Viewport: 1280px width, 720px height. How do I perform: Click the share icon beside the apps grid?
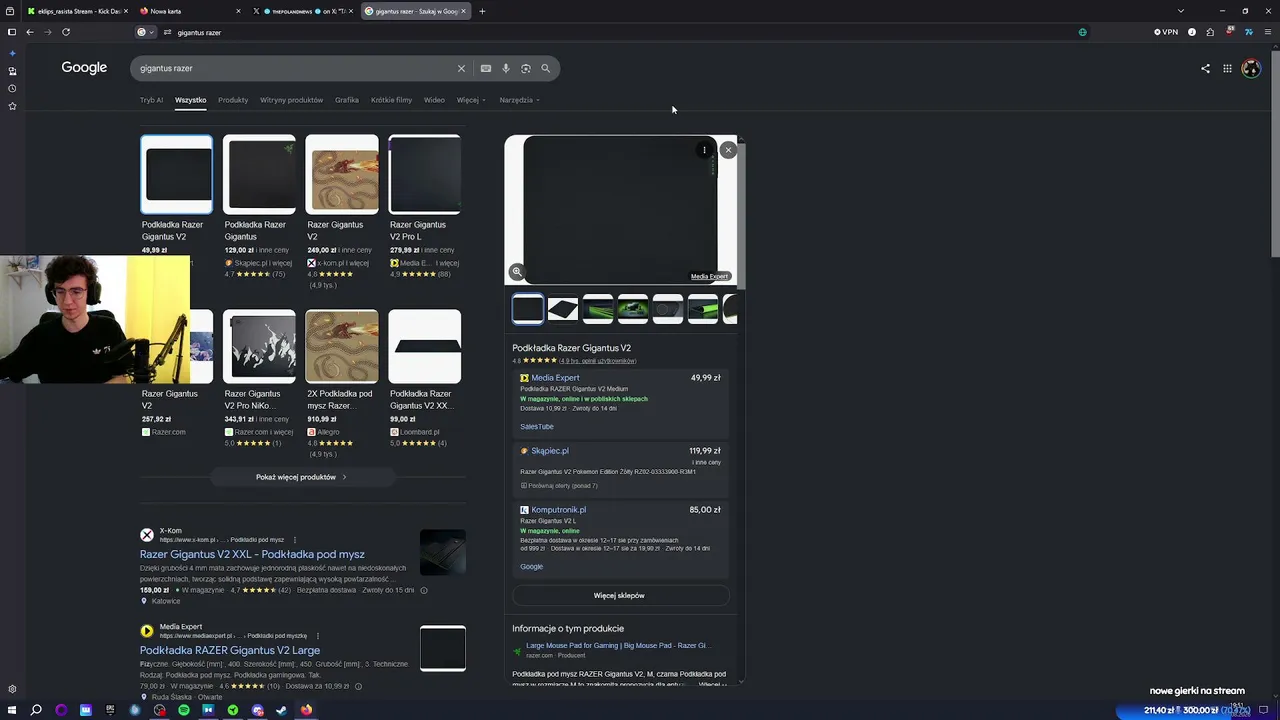[x=1205, y=68]
